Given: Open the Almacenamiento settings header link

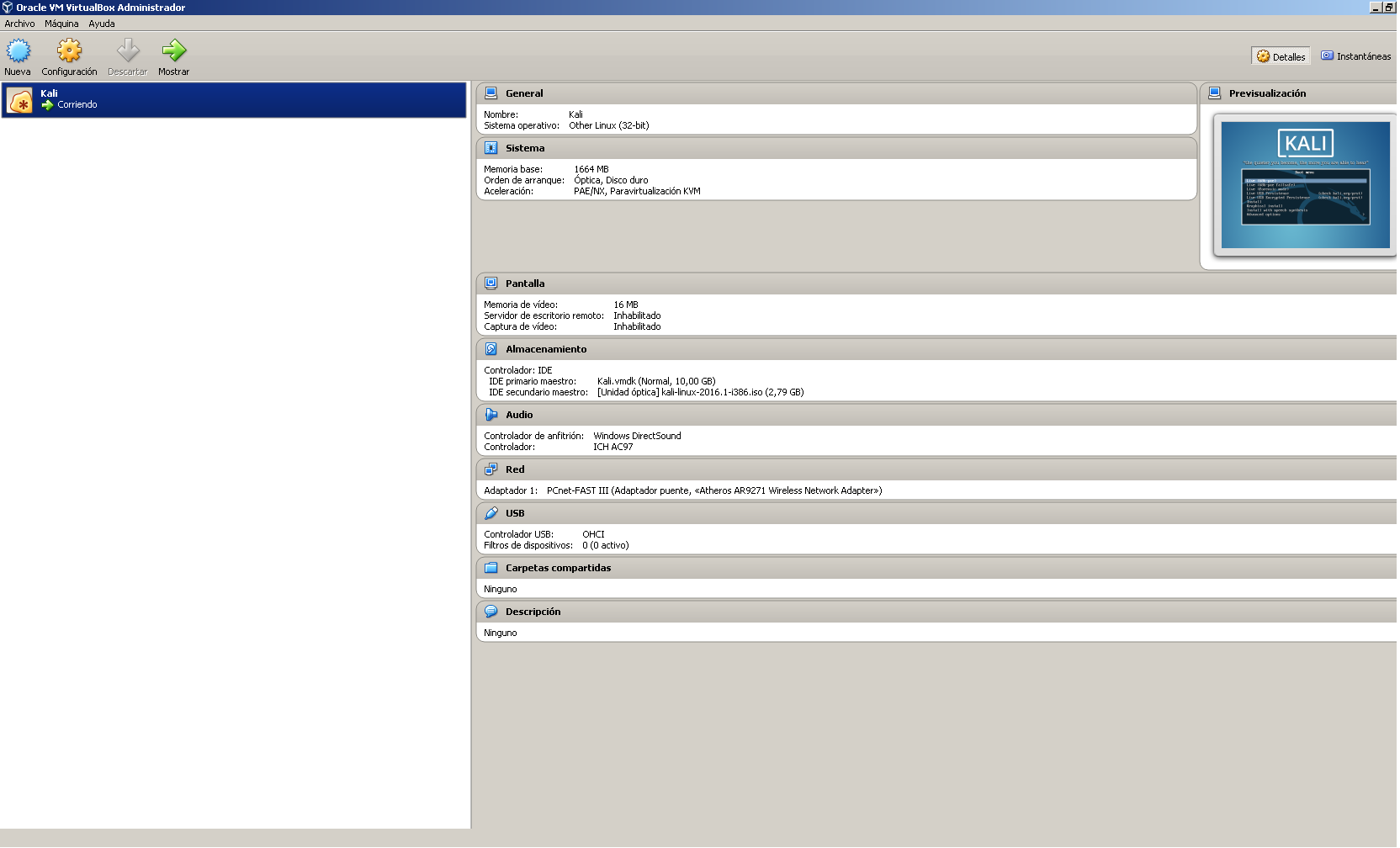Looking at the screenshot, I should point(546,349).
